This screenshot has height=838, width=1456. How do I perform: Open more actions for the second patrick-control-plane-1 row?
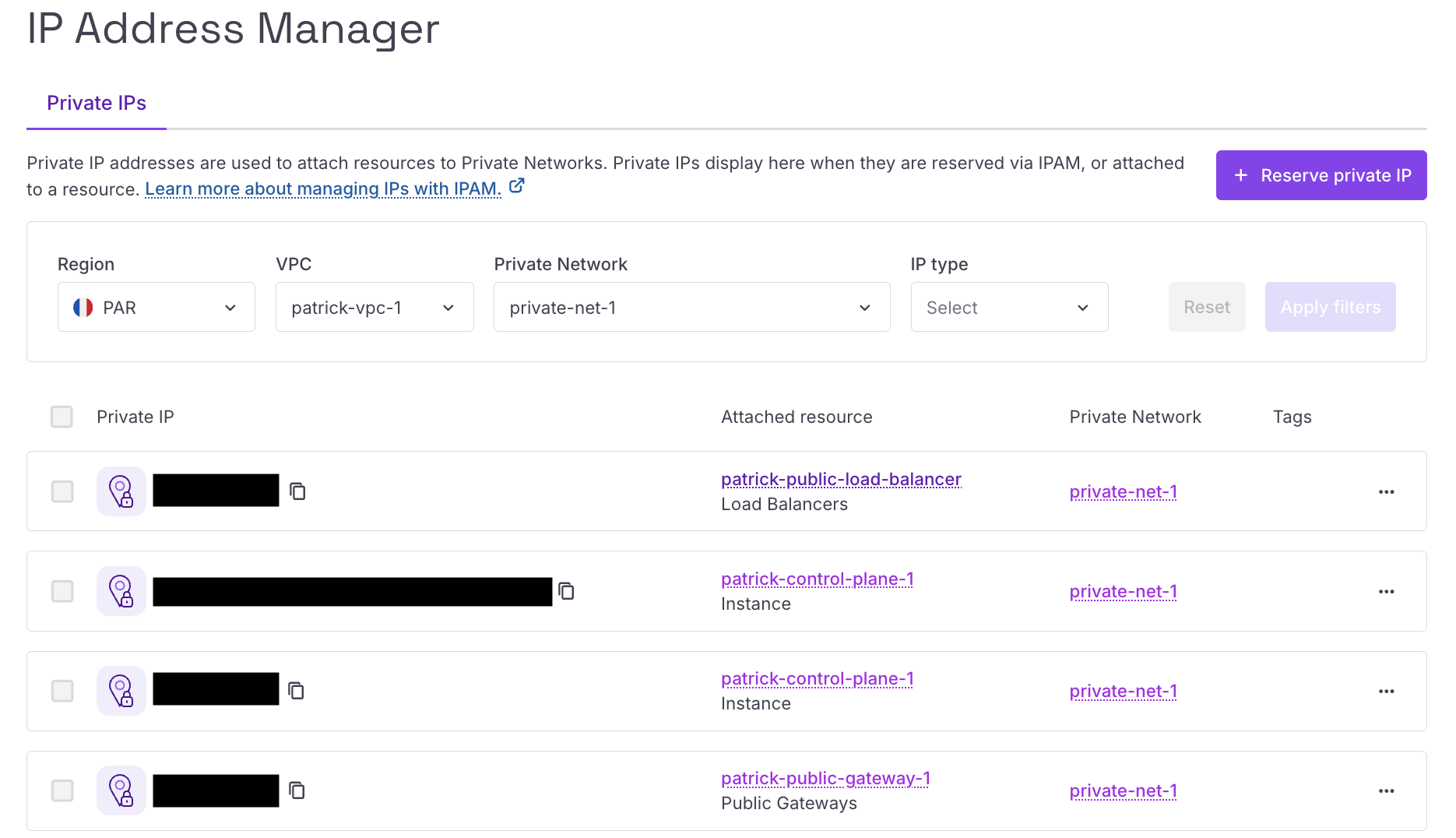tap(1386, 691)
